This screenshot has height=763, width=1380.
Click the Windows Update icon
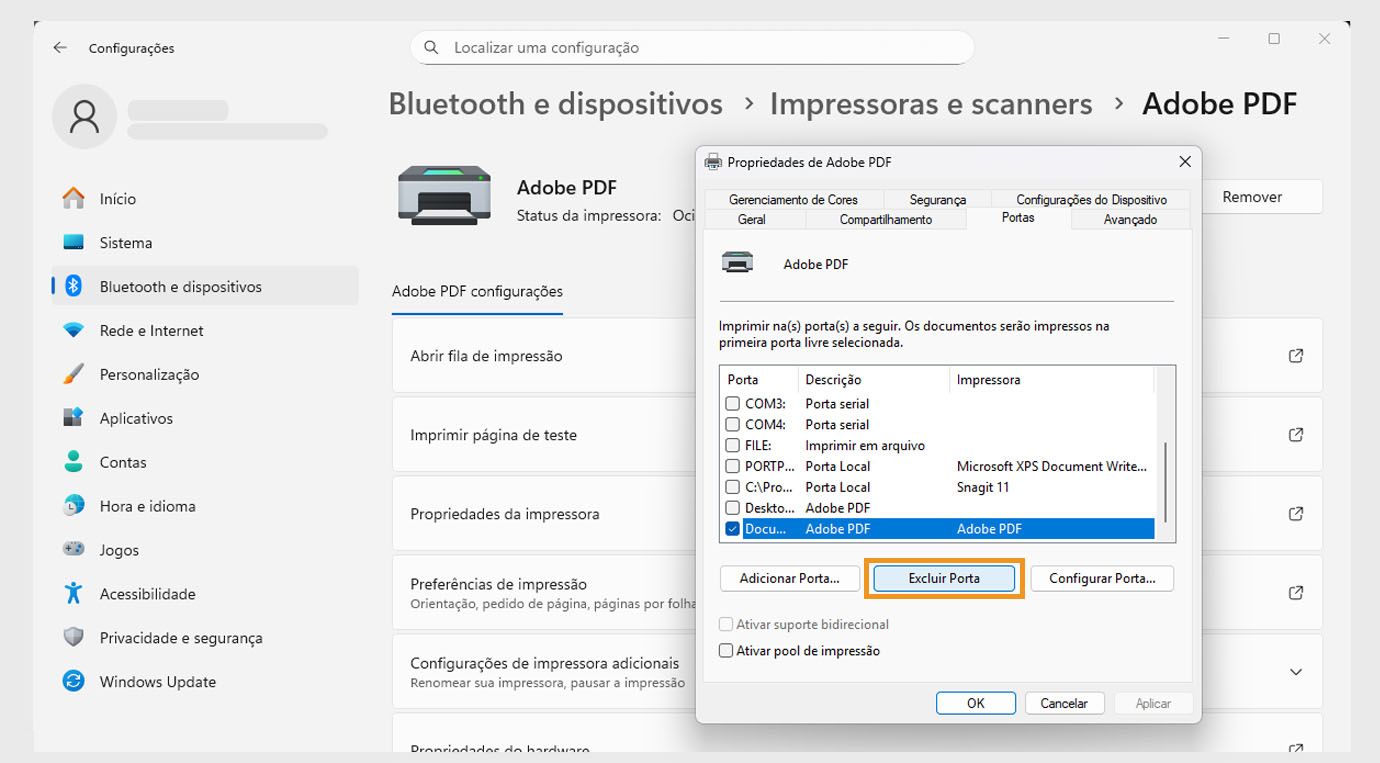coord(74,681)
